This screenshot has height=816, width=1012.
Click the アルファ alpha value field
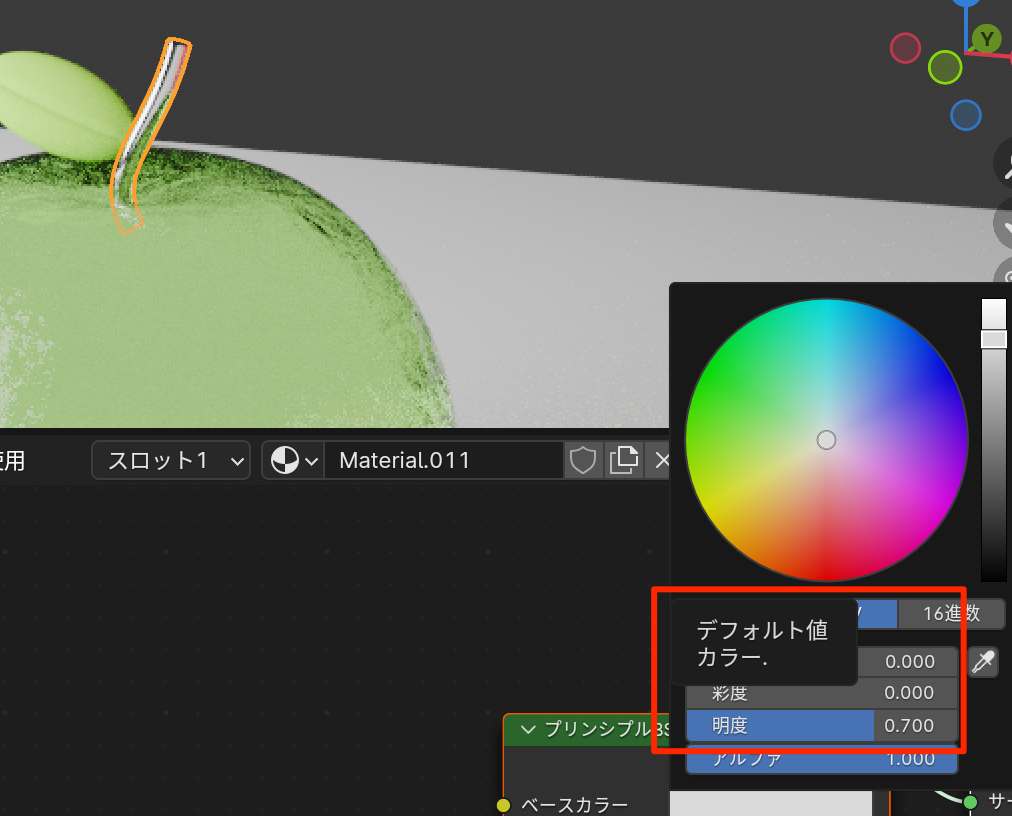(x=821, y=759)
